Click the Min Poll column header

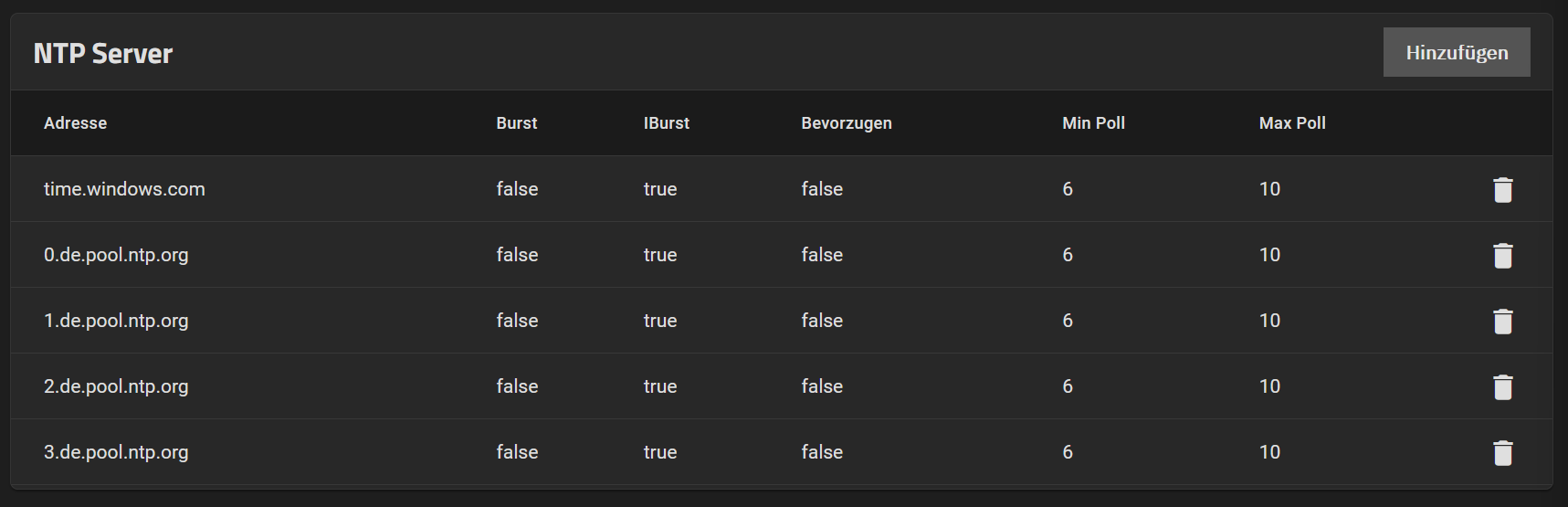click(x=1092, y=123)
